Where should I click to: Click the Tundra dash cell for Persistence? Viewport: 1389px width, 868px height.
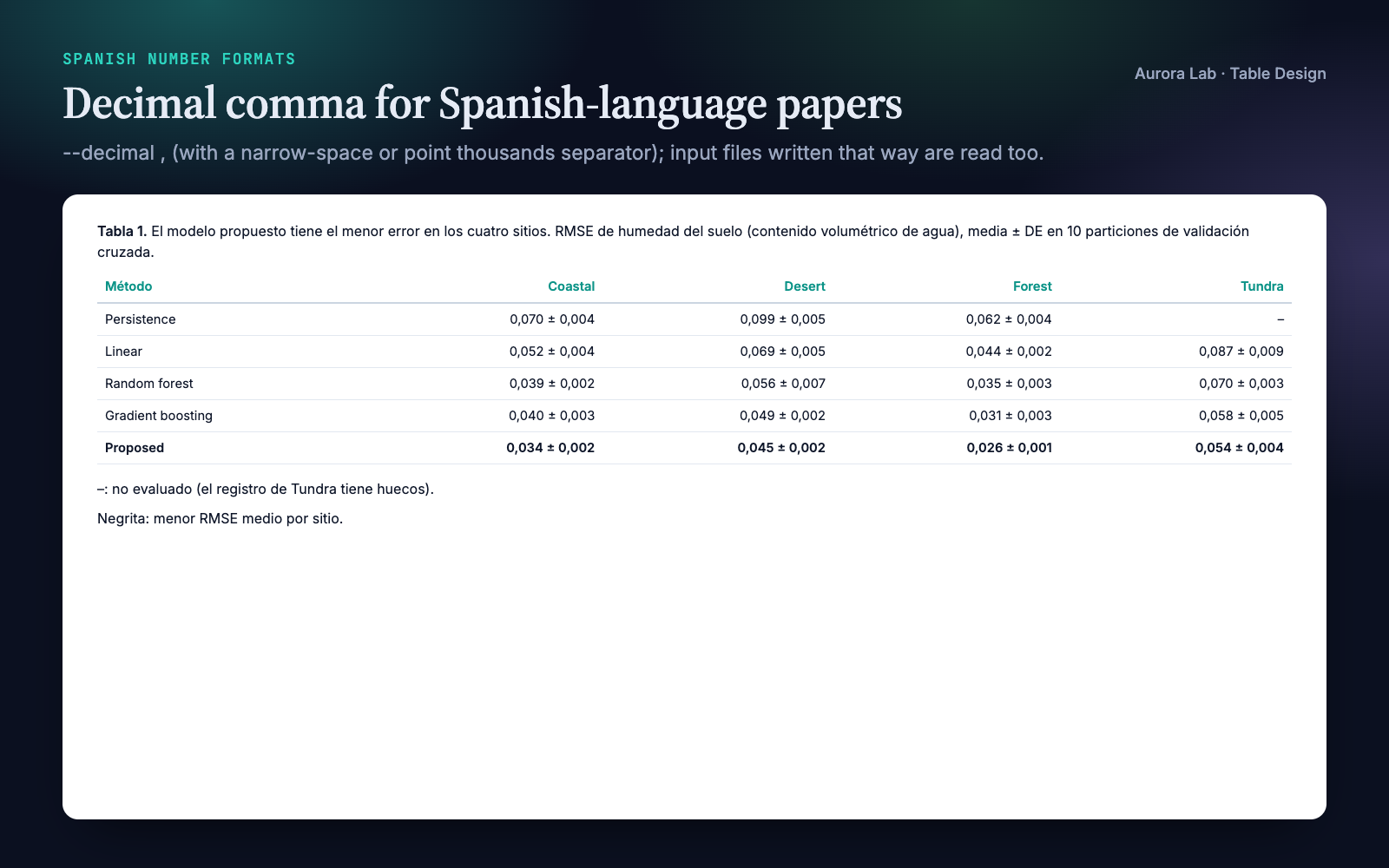pyautogui.click(x=1280, y=319)
